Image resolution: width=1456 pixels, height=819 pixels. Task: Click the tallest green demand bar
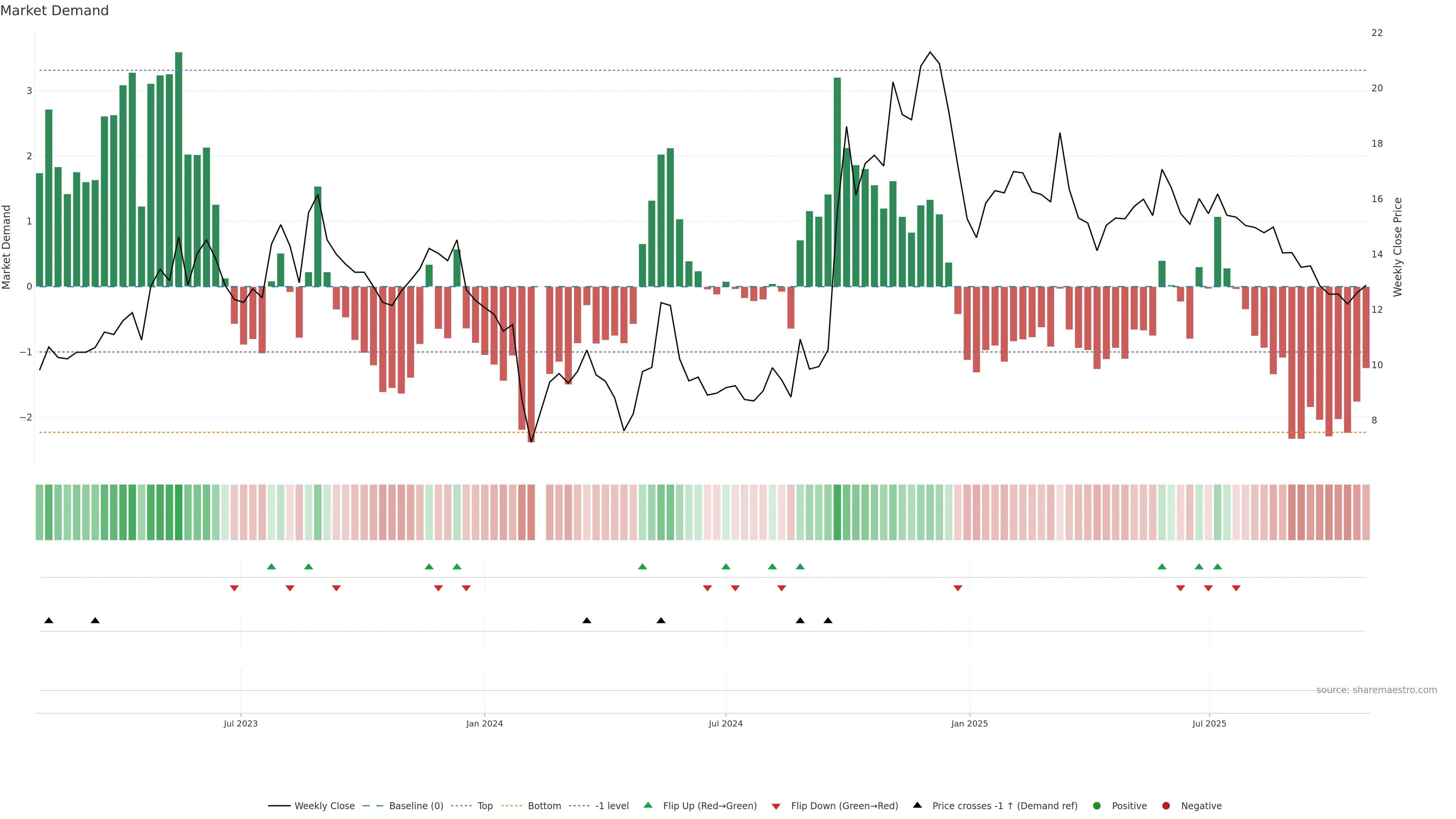pyautogui.click(x=179, y=169)
